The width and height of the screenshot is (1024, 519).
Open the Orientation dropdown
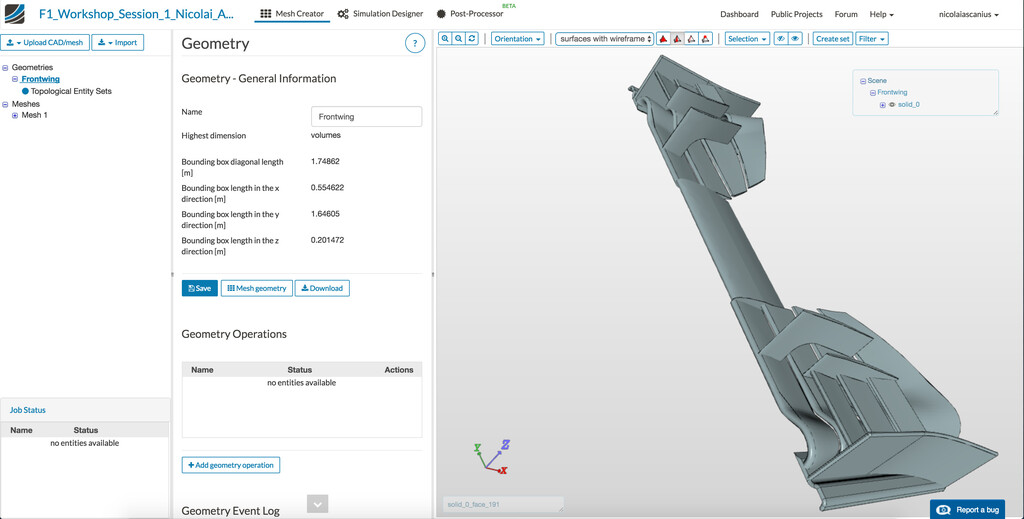point(518,39)
